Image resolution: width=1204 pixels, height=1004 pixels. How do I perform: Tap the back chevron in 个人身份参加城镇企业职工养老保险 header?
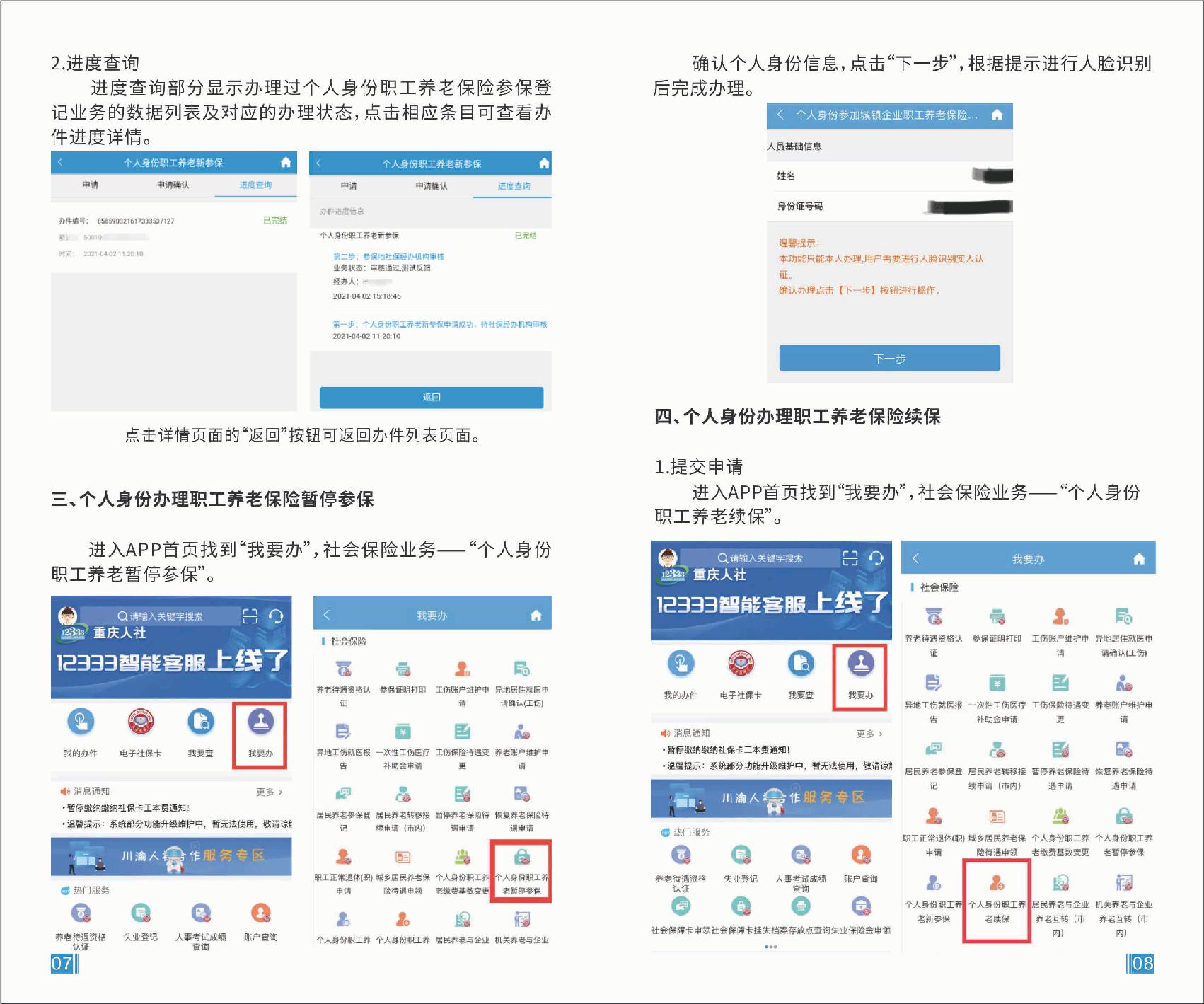tap(780, 115)
